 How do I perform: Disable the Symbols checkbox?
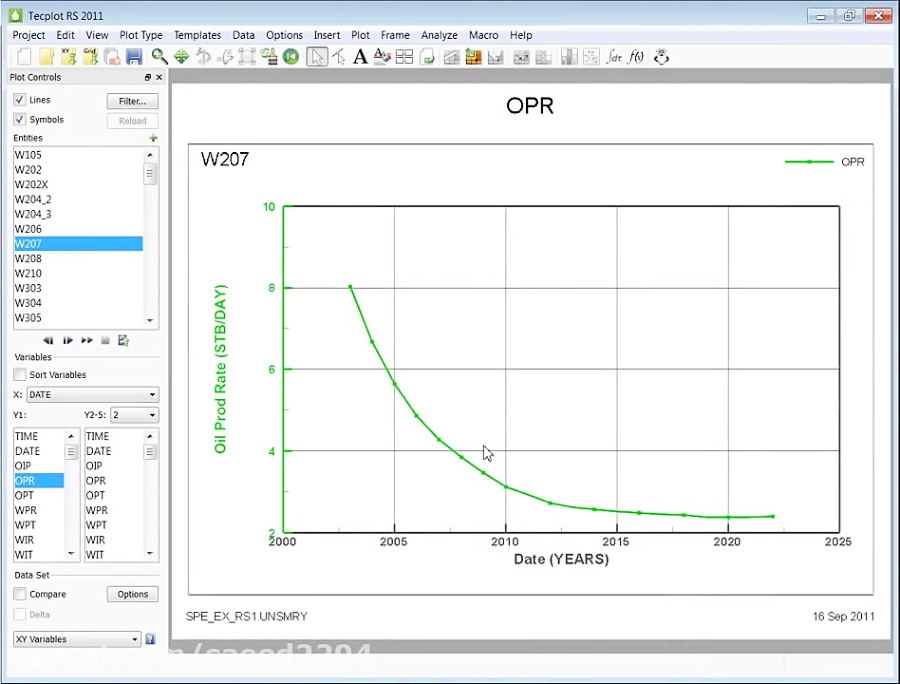point(19,119)
